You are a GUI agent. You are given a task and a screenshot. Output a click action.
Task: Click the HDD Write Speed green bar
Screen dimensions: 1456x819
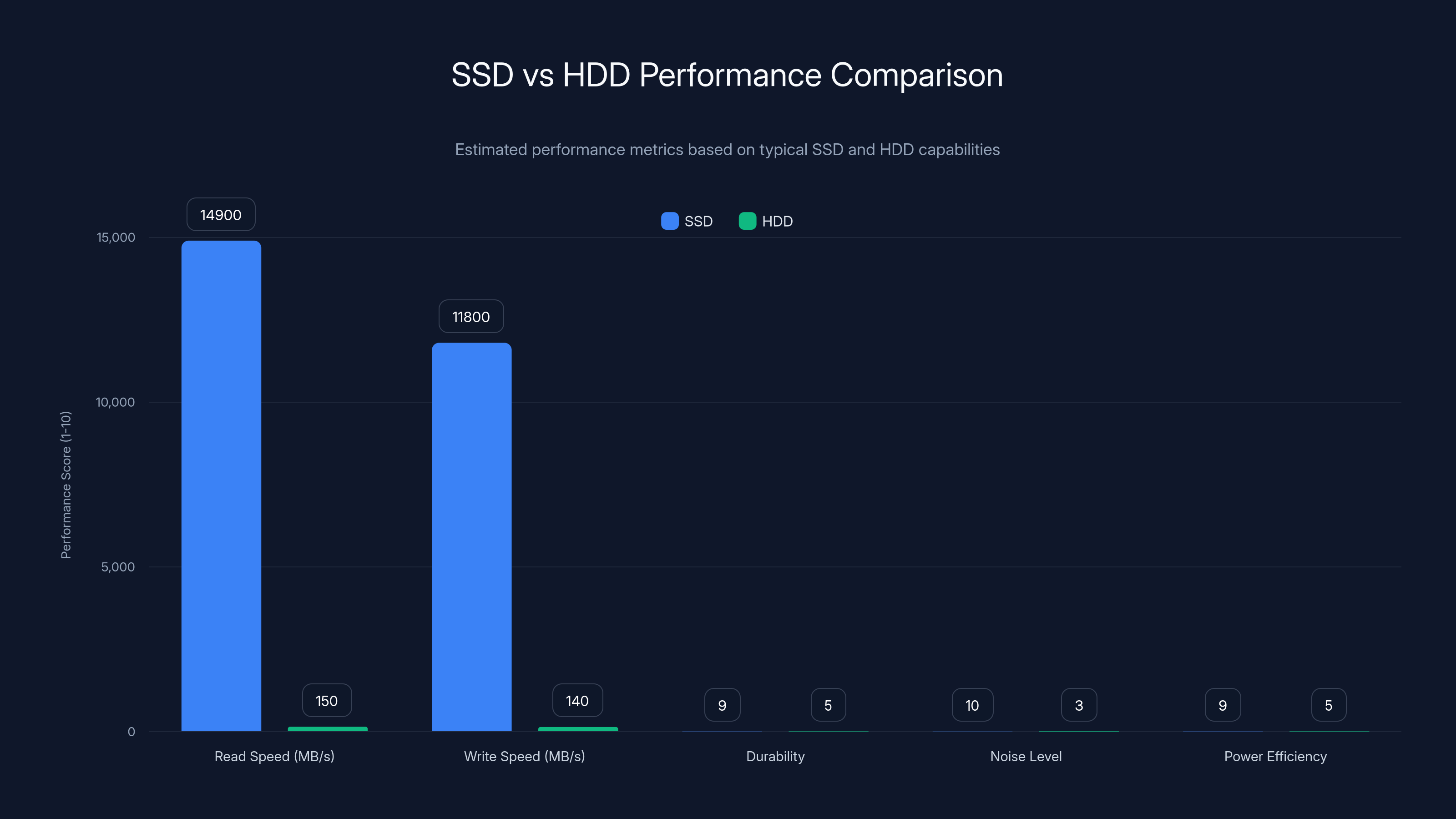click(578, 729)
